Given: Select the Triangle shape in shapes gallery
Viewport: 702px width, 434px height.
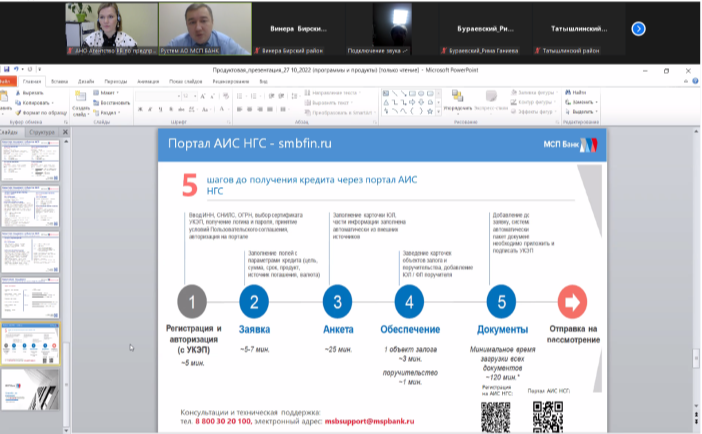Looking at the screenshot, I should 386,103.
